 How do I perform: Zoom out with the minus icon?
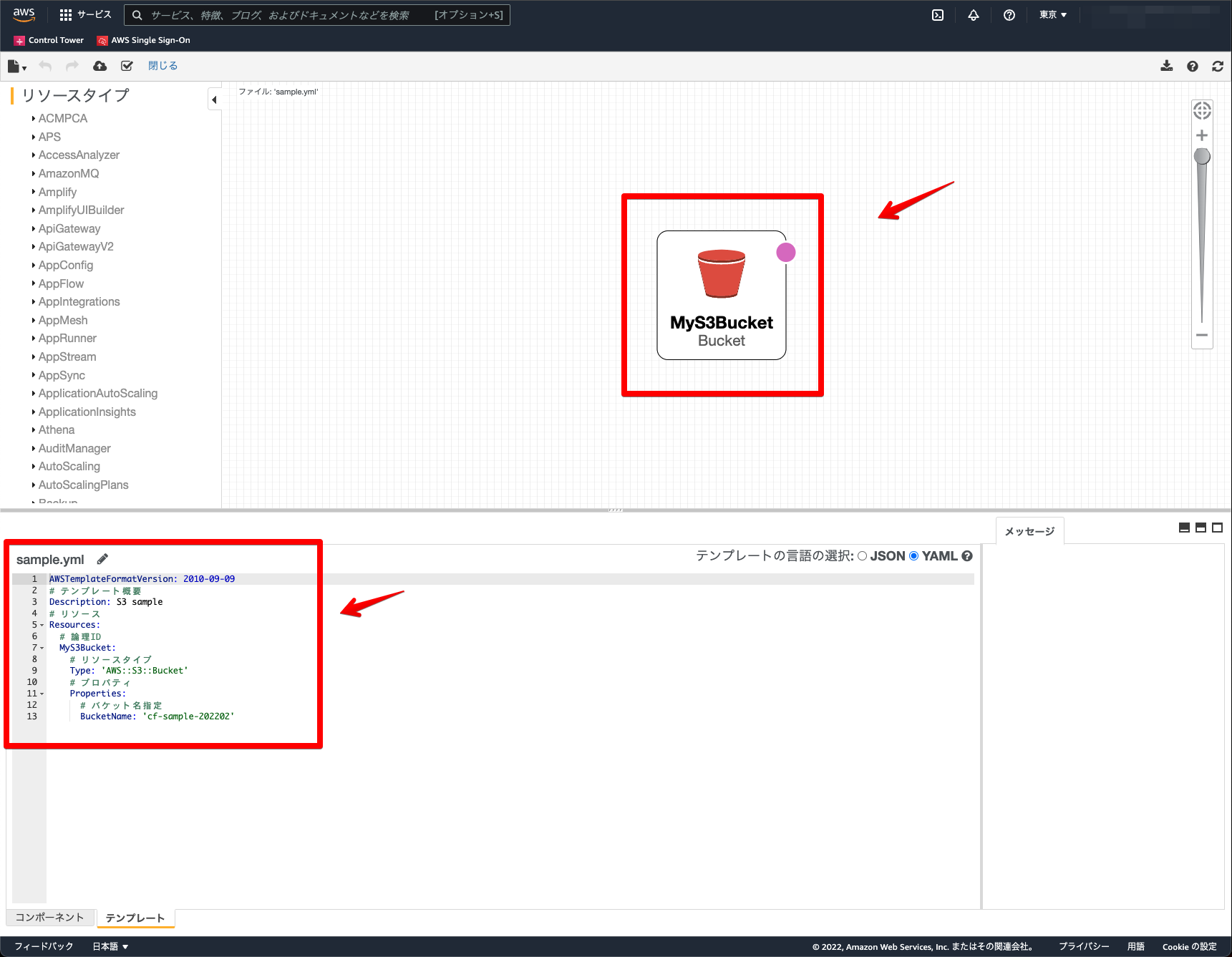pos(1202,335)
